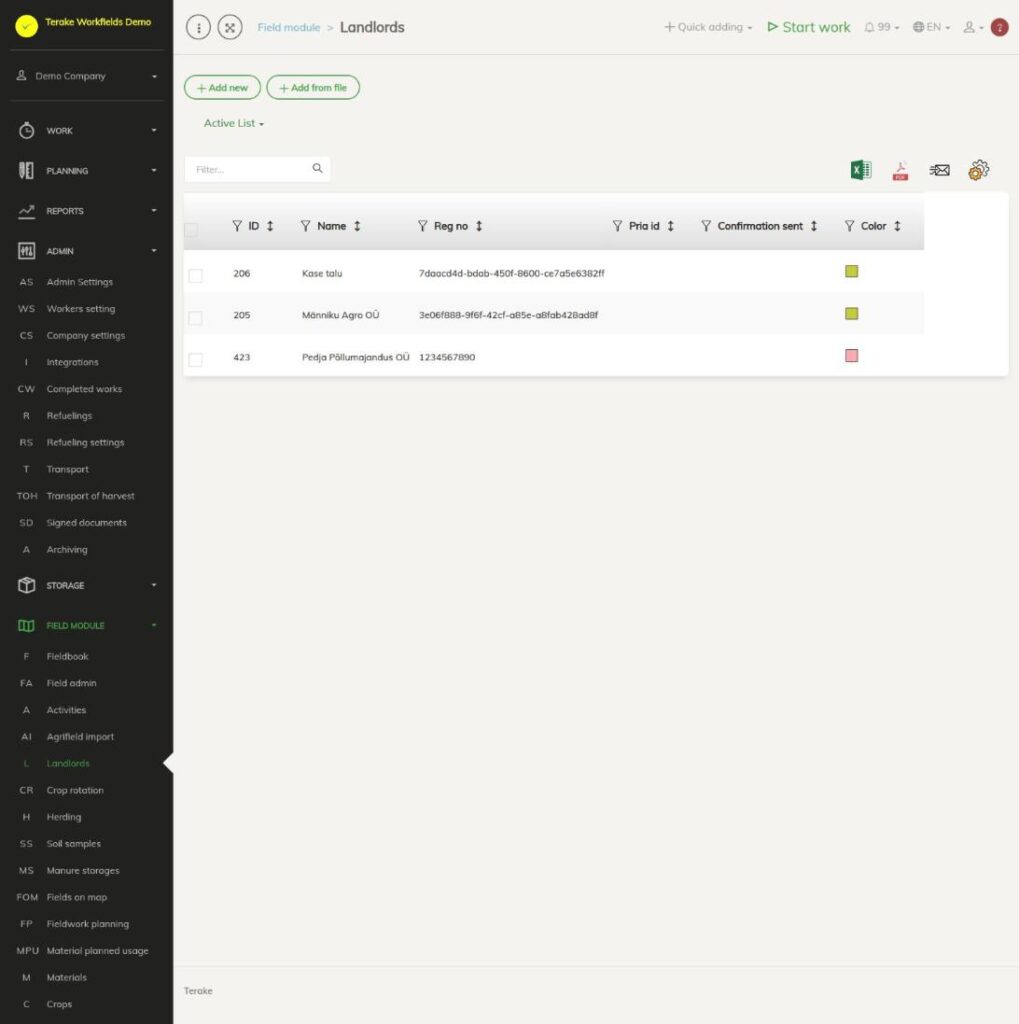
Task: Tick the checkbox for Kase talu
Action: coord(195,276)
